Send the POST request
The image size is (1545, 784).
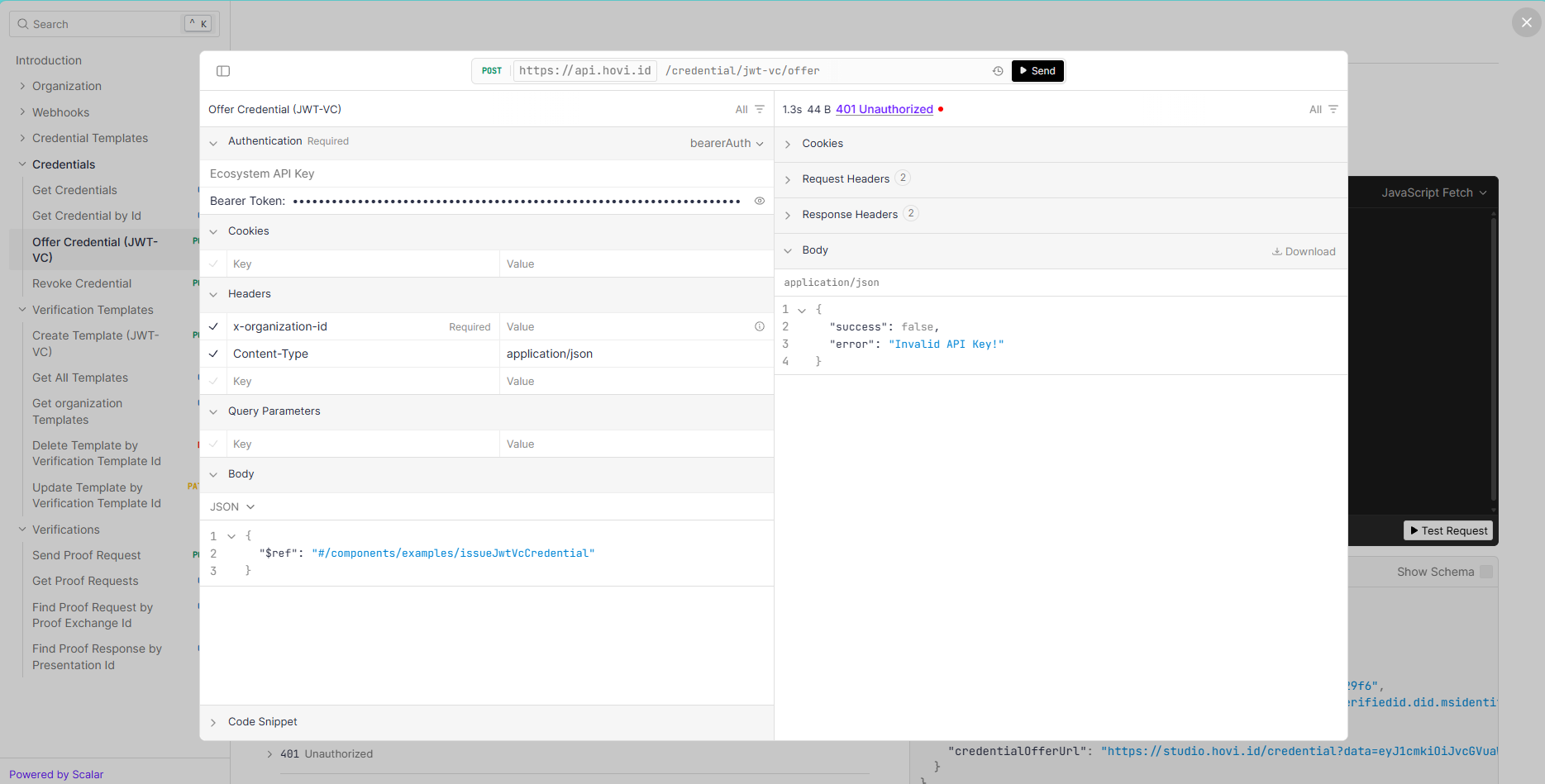click(1037, 71)
